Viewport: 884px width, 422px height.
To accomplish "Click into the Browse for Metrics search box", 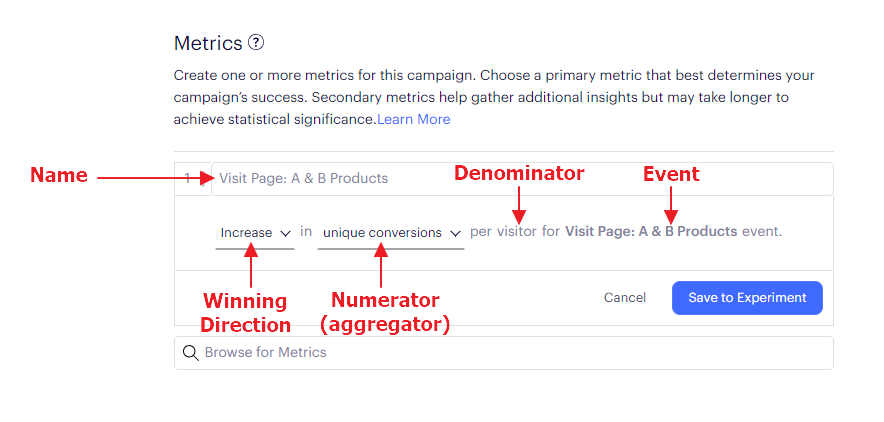I will 503,353.
